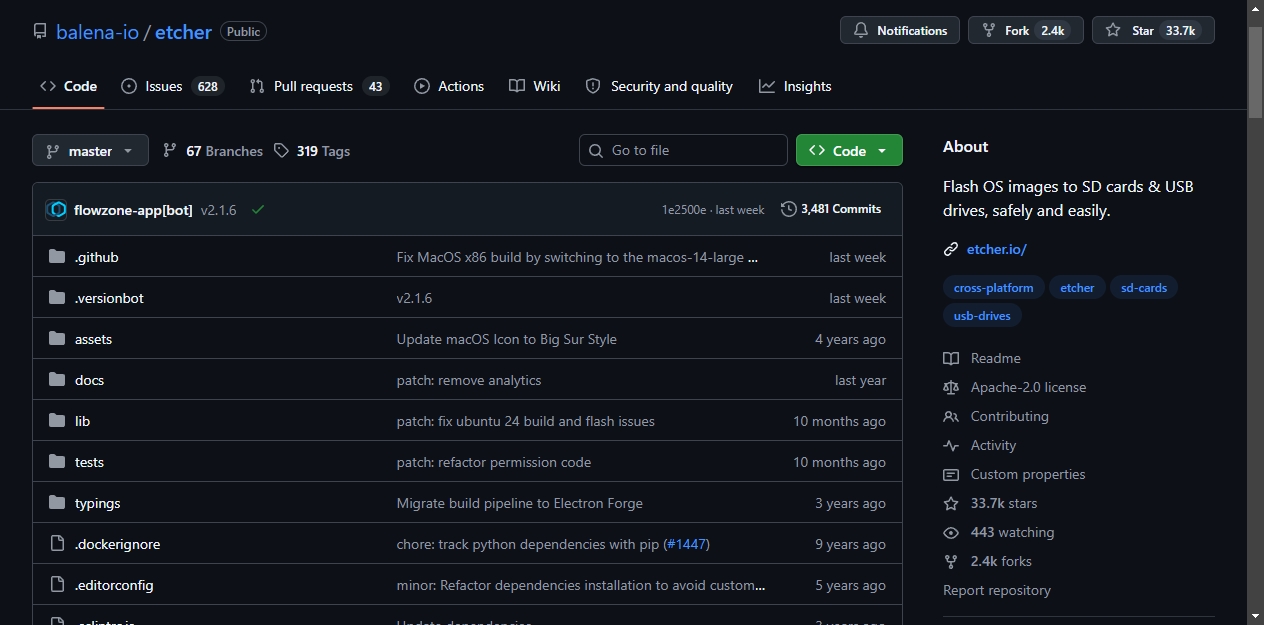Switch to the Code tab

(68, 86)
